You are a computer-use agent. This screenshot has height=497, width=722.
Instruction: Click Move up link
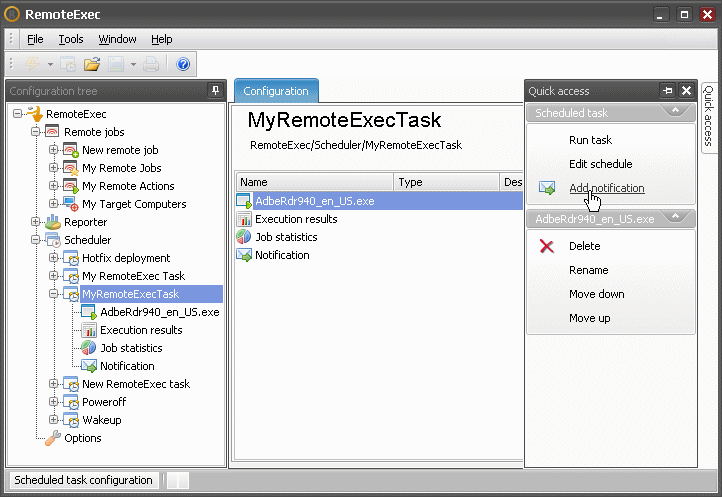[x=589, y=318]
